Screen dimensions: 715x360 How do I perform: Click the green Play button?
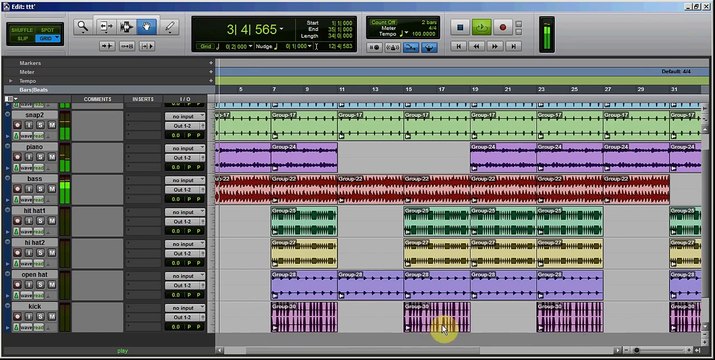(482, 27)
